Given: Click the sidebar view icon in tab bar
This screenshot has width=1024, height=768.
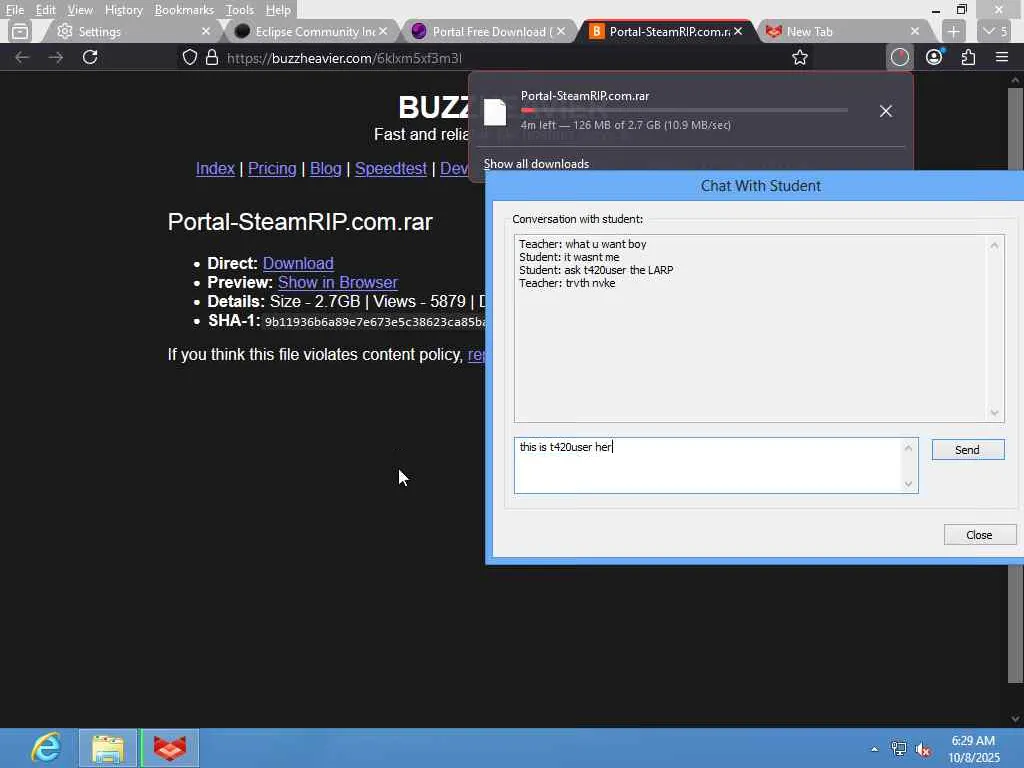Looking at the screenshot, I should [20, 31].
